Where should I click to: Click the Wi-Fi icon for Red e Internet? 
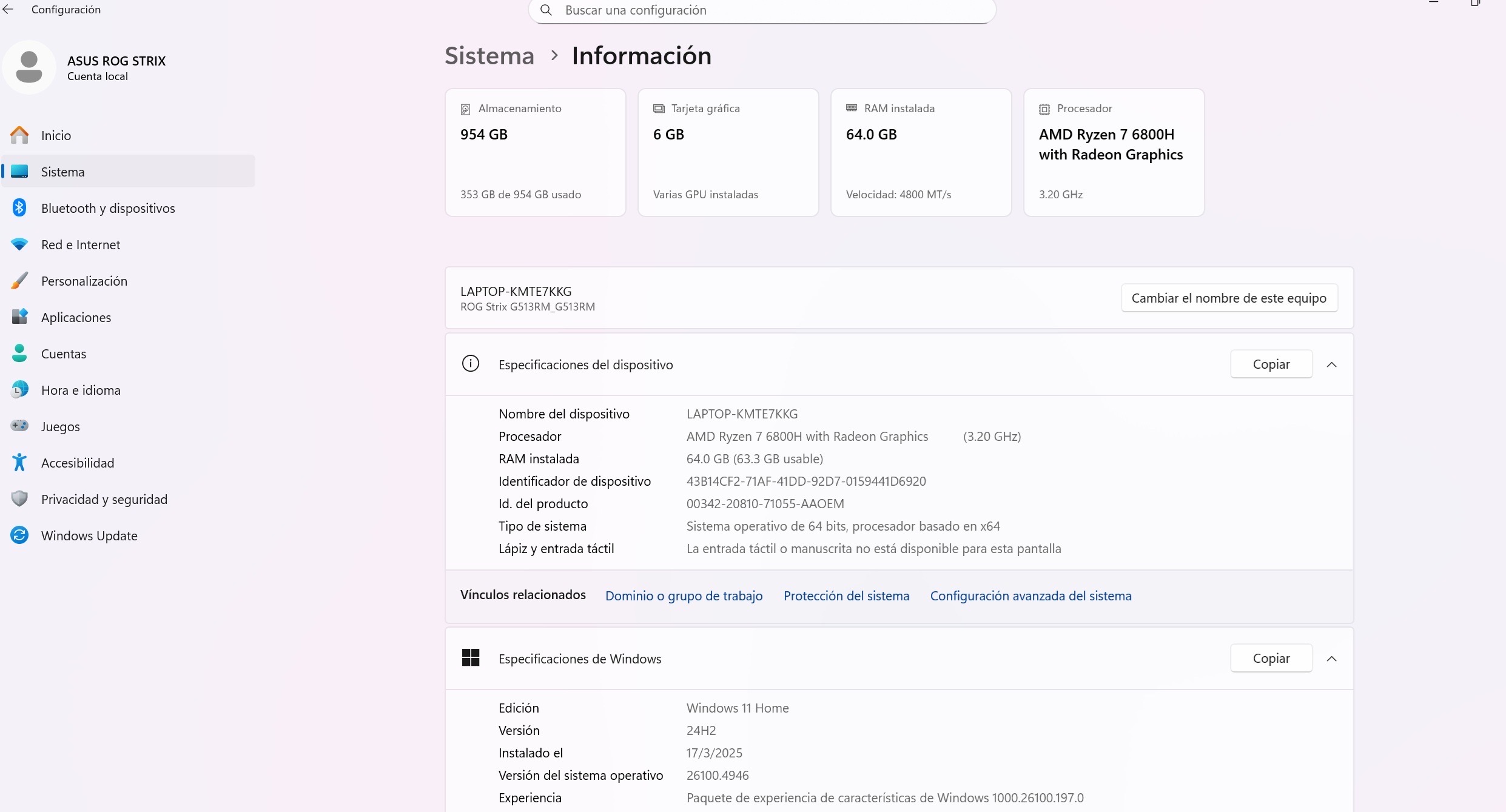point(19,244)
